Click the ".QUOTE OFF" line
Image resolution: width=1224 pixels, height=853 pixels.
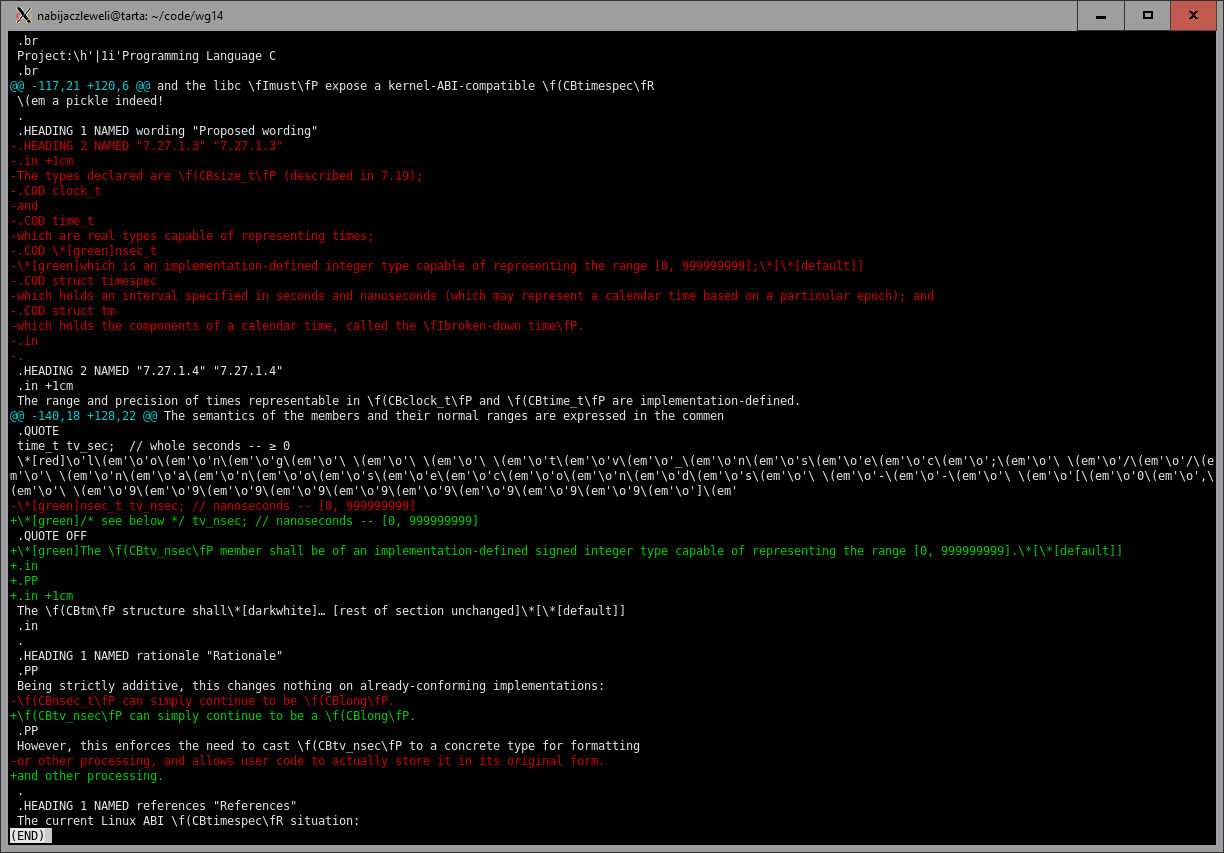[52, 536]
